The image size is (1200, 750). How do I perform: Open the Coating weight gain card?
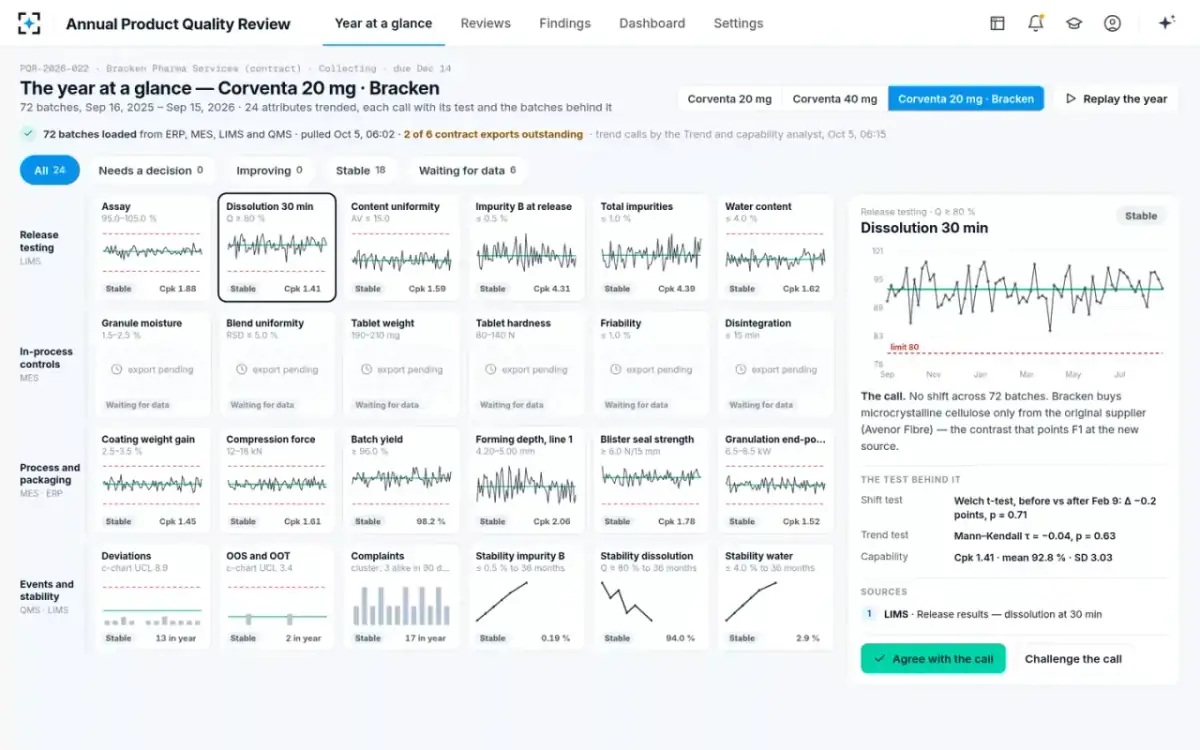[152, 480]
